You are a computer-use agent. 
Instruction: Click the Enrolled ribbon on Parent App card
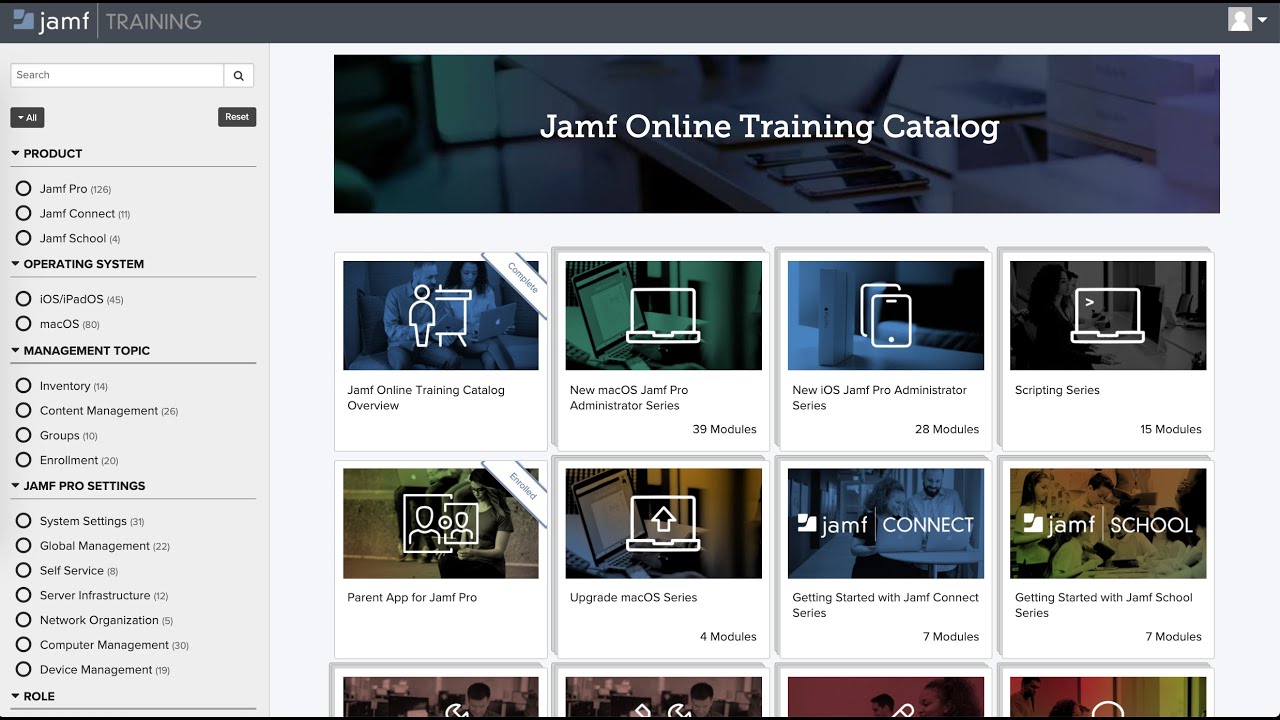point(522,487)
